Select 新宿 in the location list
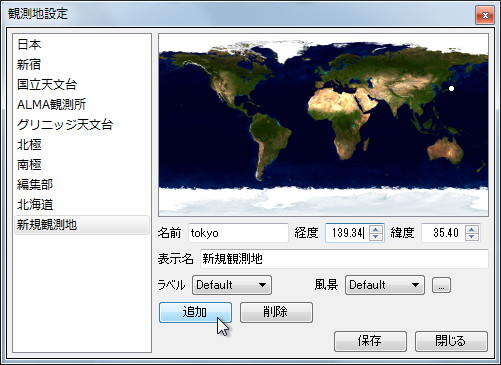Image resolution: width=501 pixels, height=365 pixels. [x=82, y=64]
